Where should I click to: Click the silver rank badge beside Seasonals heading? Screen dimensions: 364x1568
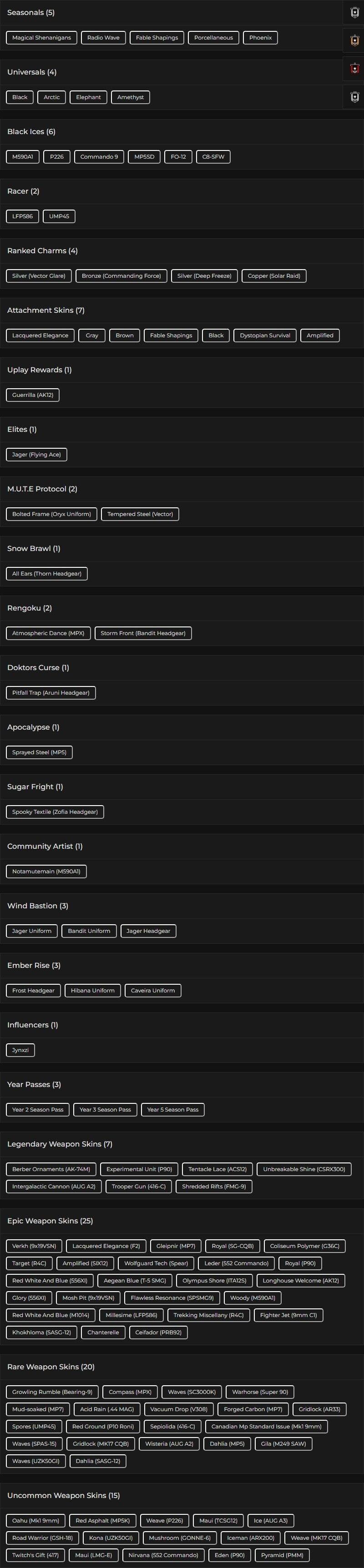[x=355, y=12]
